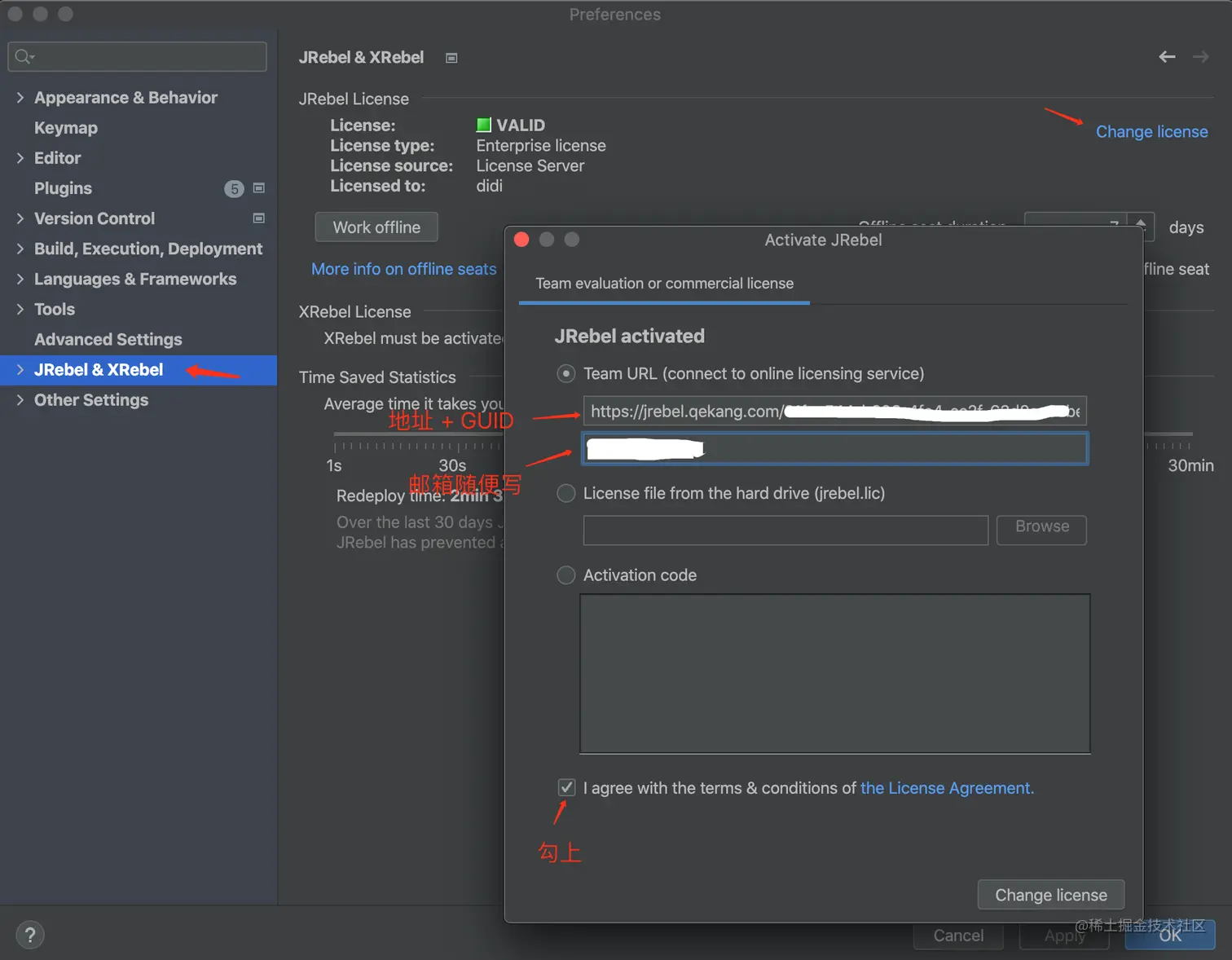The width and height of the screenshot is (1232, 960).
Task: Click inside the Activation code text area
Action: point(835,674)
